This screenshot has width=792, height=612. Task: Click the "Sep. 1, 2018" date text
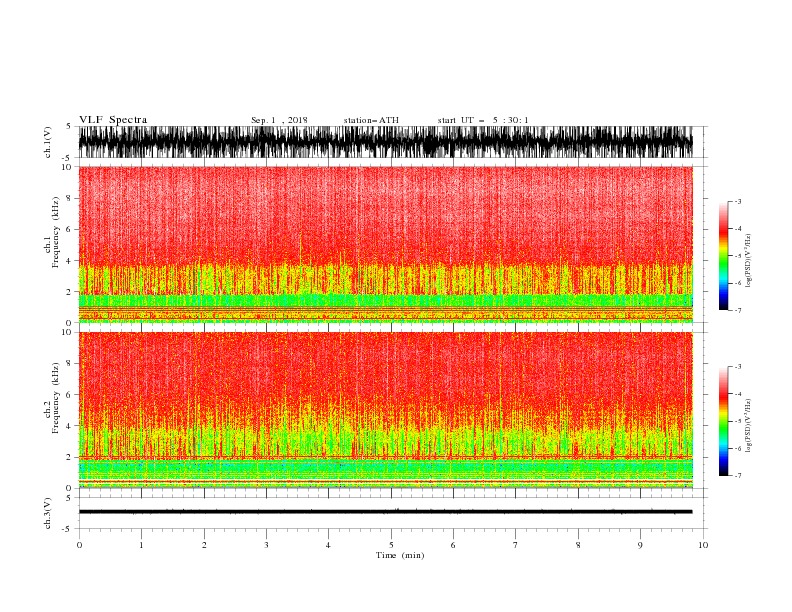pyautogui.click(x=279, y=120)
